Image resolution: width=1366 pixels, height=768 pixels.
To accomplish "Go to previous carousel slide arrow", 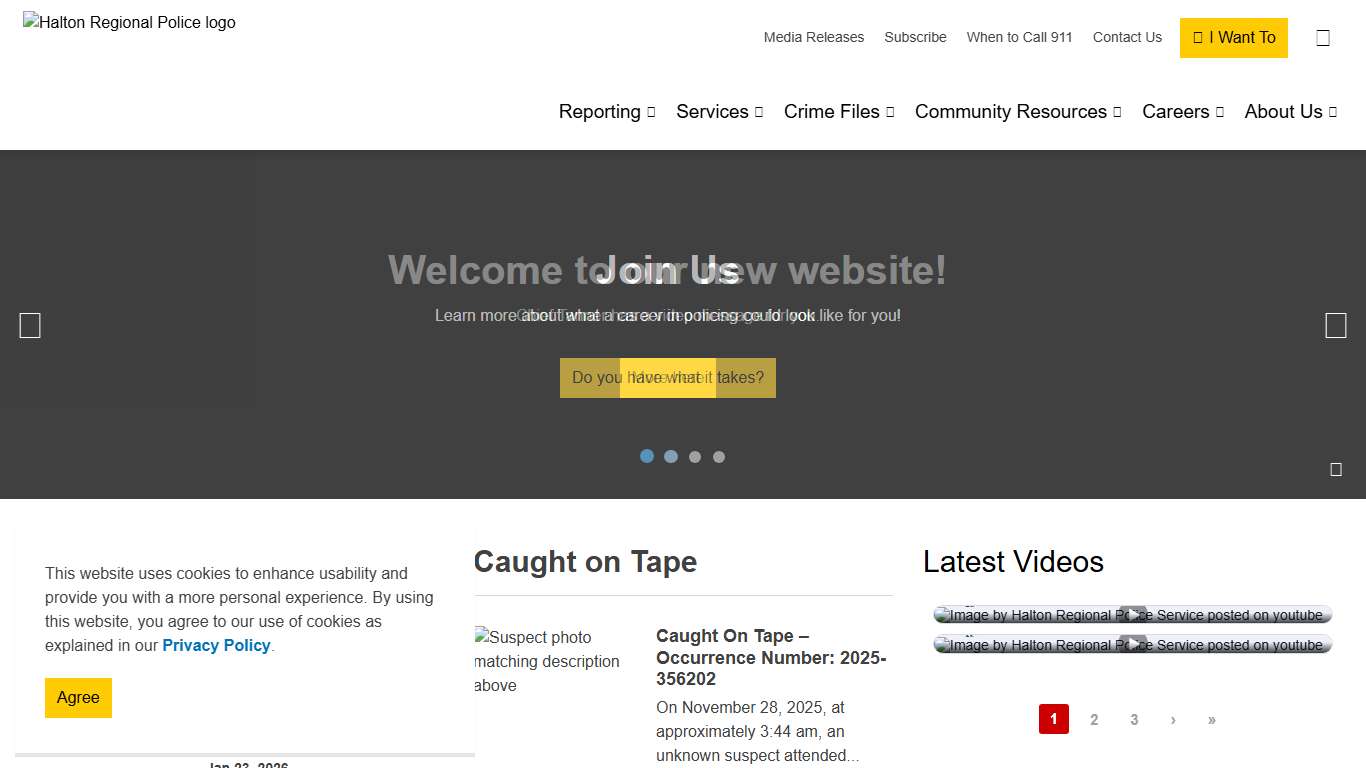I will pos(30,325).
